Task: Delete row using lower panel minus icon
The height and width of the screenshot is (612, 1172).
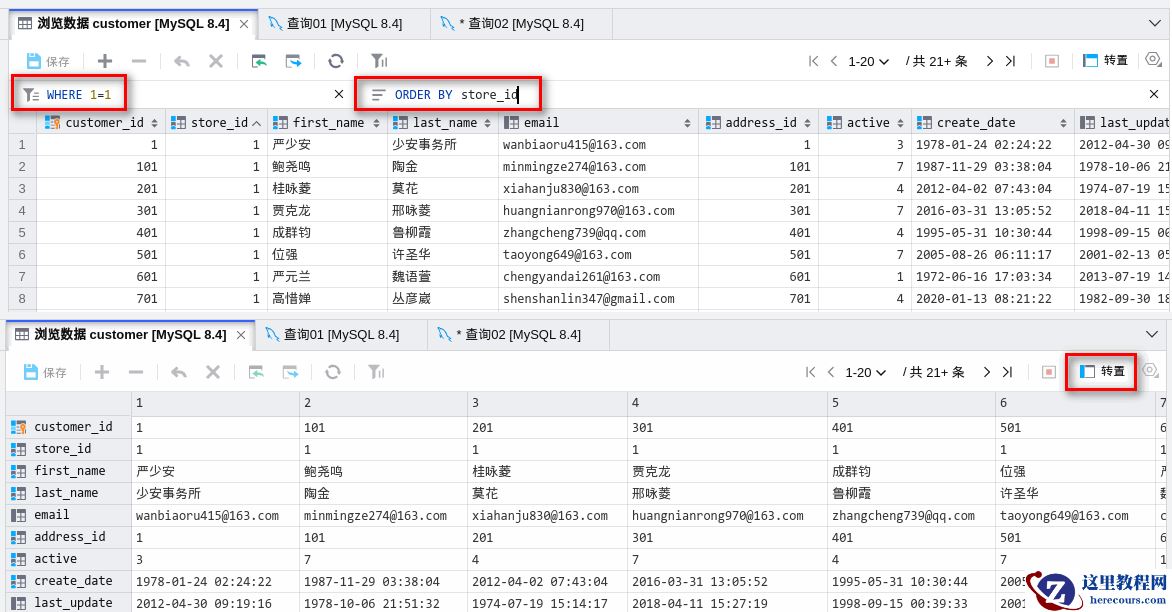Action: coord(136,372)
